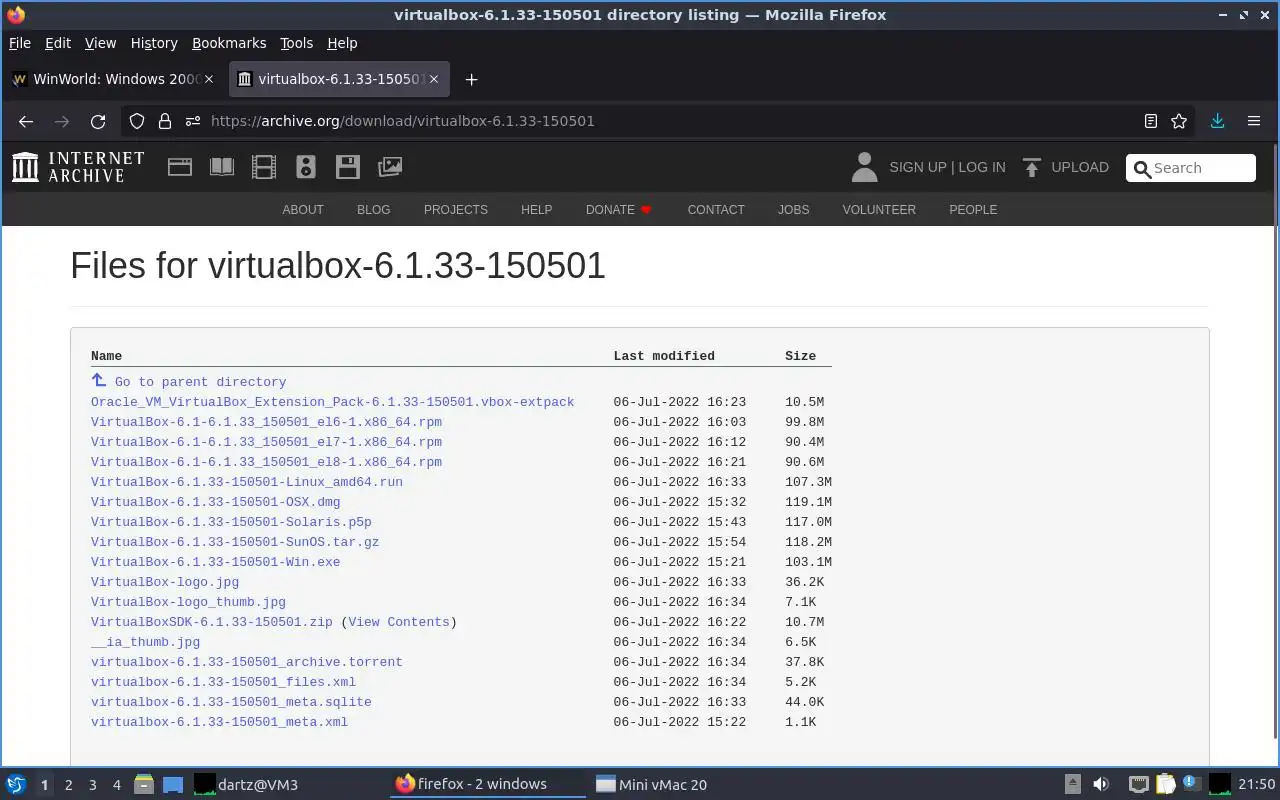Click the user avatar icon
The height and width of the screenshot is (800, 1280).
864,167
